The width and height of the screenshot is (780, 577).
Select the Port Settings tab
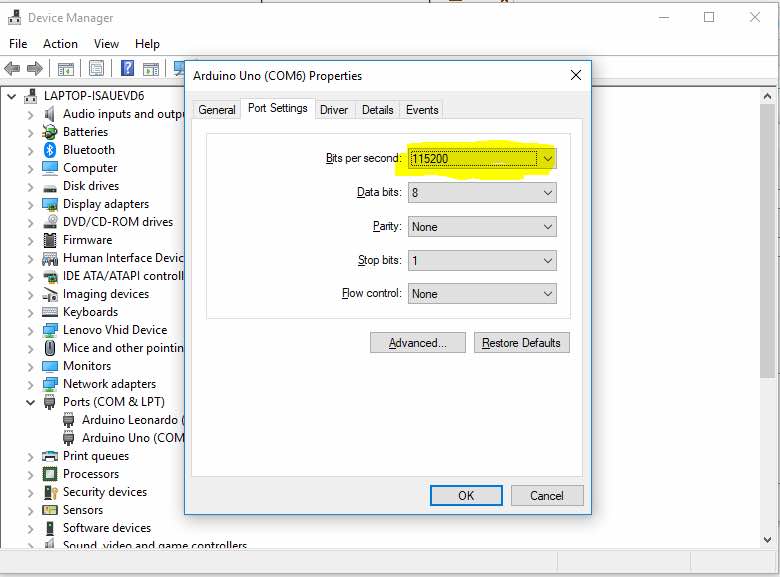point(278,108)
